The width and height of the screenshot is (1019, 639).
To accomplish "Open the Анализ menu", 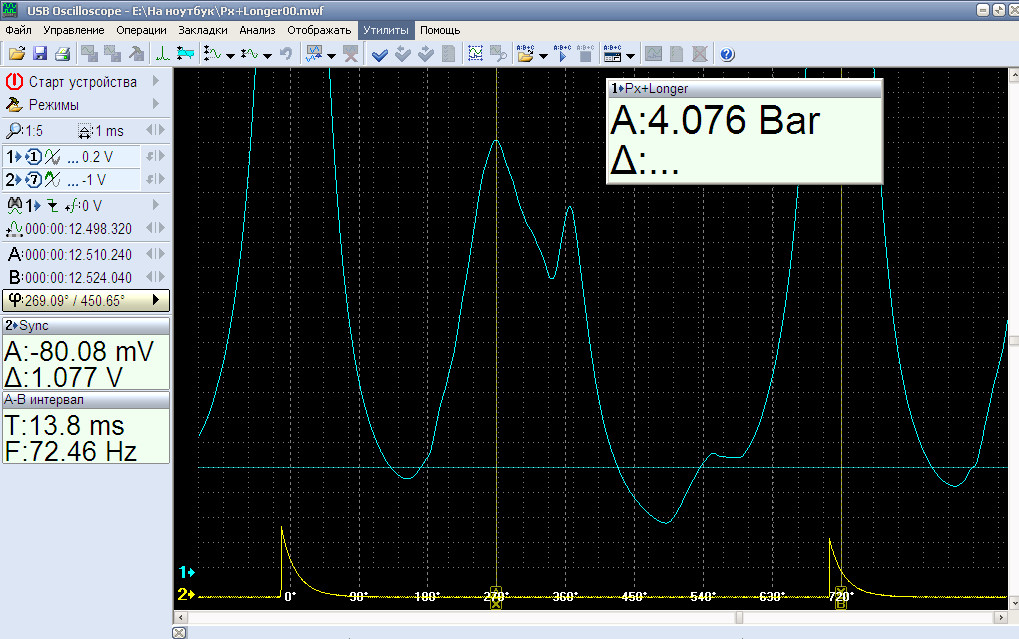I will [x=257, y=30].
